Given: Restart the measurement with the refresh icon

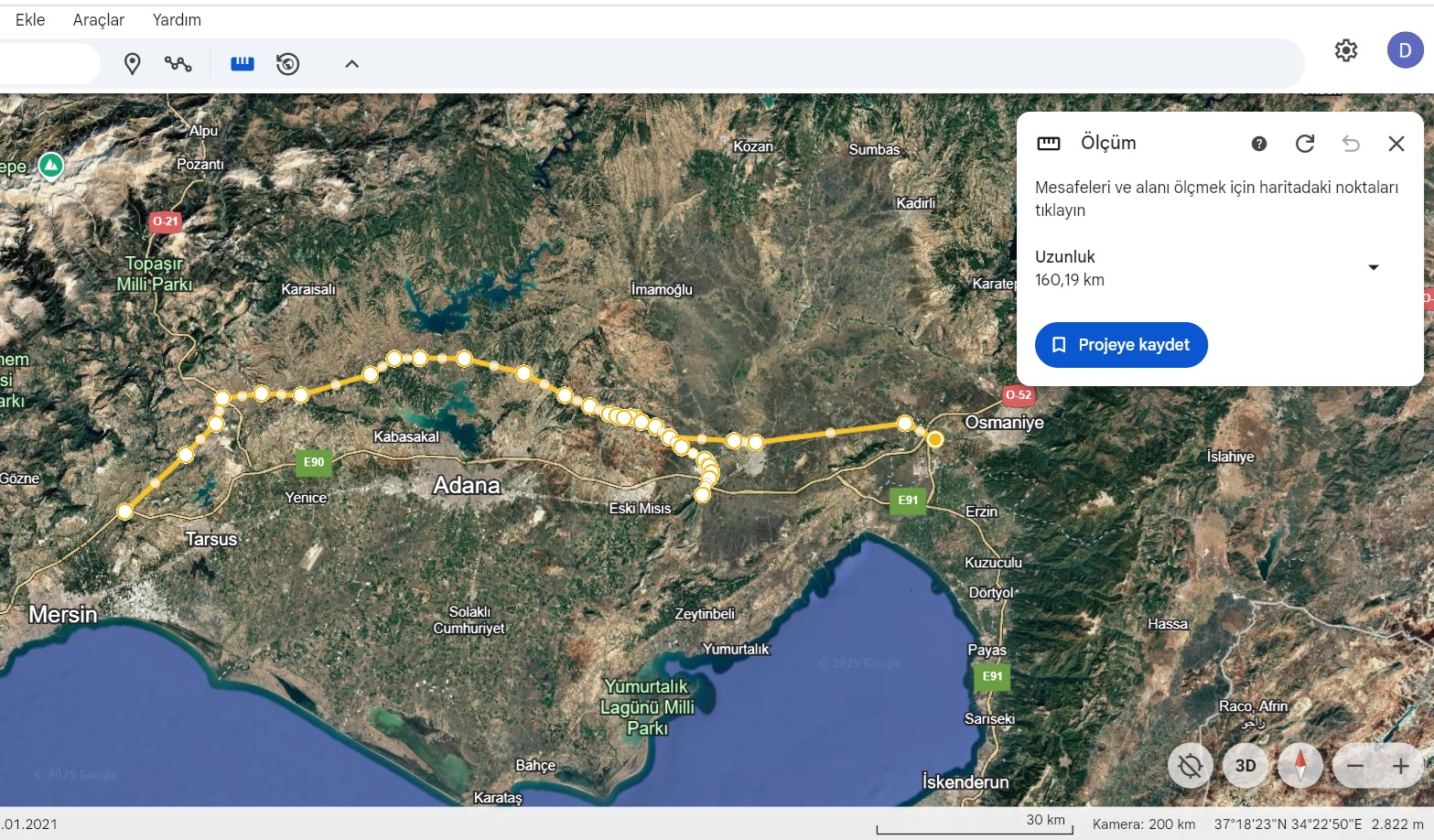Looking at the screenshot, I should coord(1305,144).
